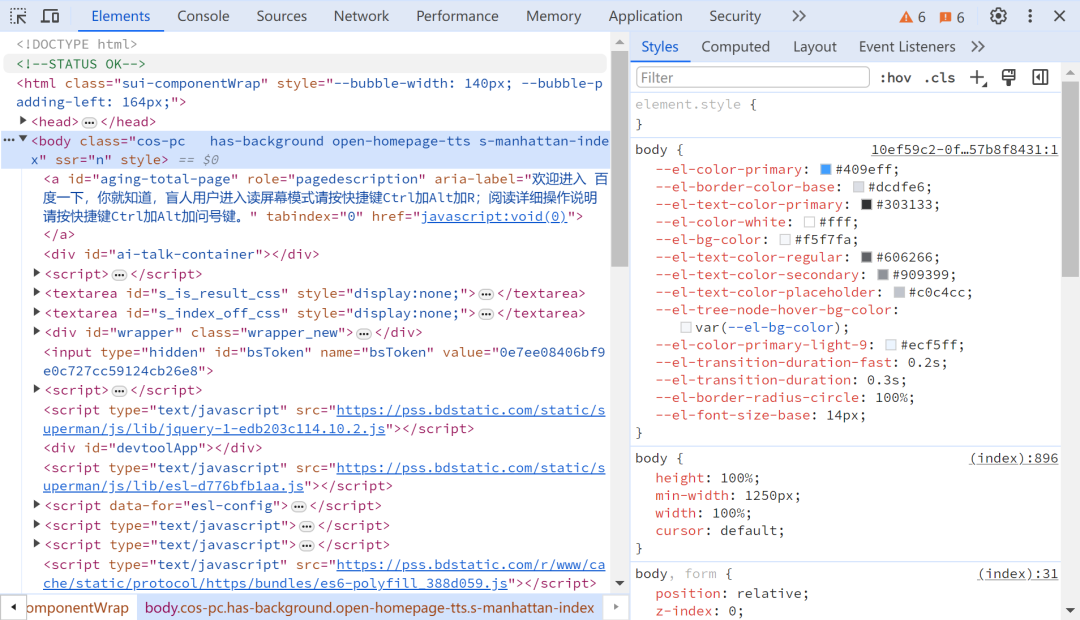Select the Computed sub-tab
This screenshot has height=620, width=1080.
point(736,47)
